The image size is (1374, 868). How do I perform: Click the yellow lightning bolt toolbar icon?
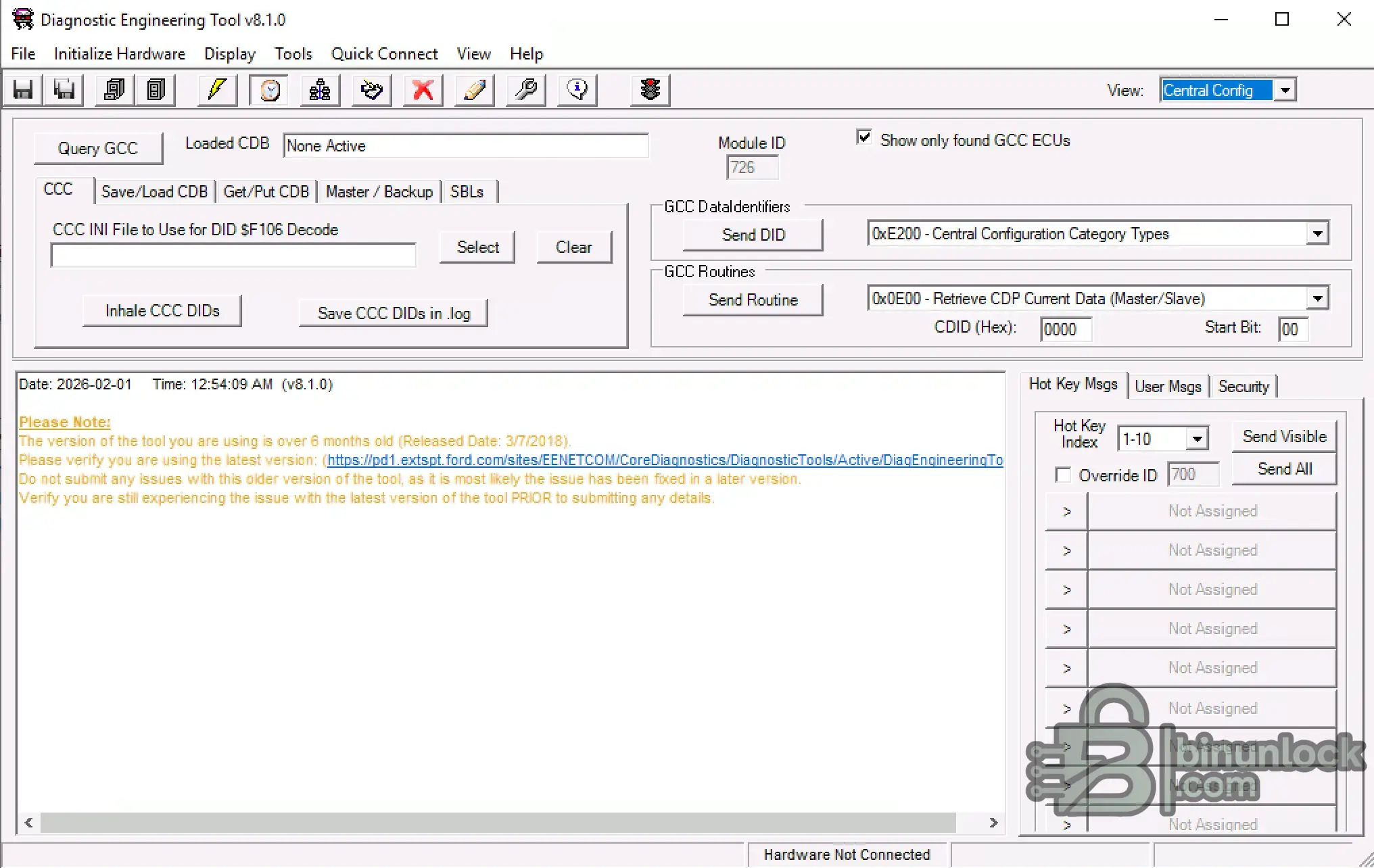click(217, 90)
